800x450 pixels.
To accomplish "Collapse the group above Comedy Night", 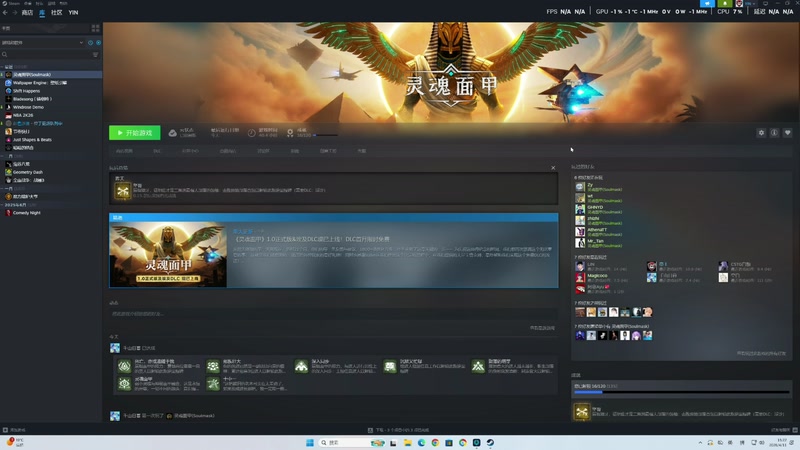I will pyautogui.click(x=3, y=205).
